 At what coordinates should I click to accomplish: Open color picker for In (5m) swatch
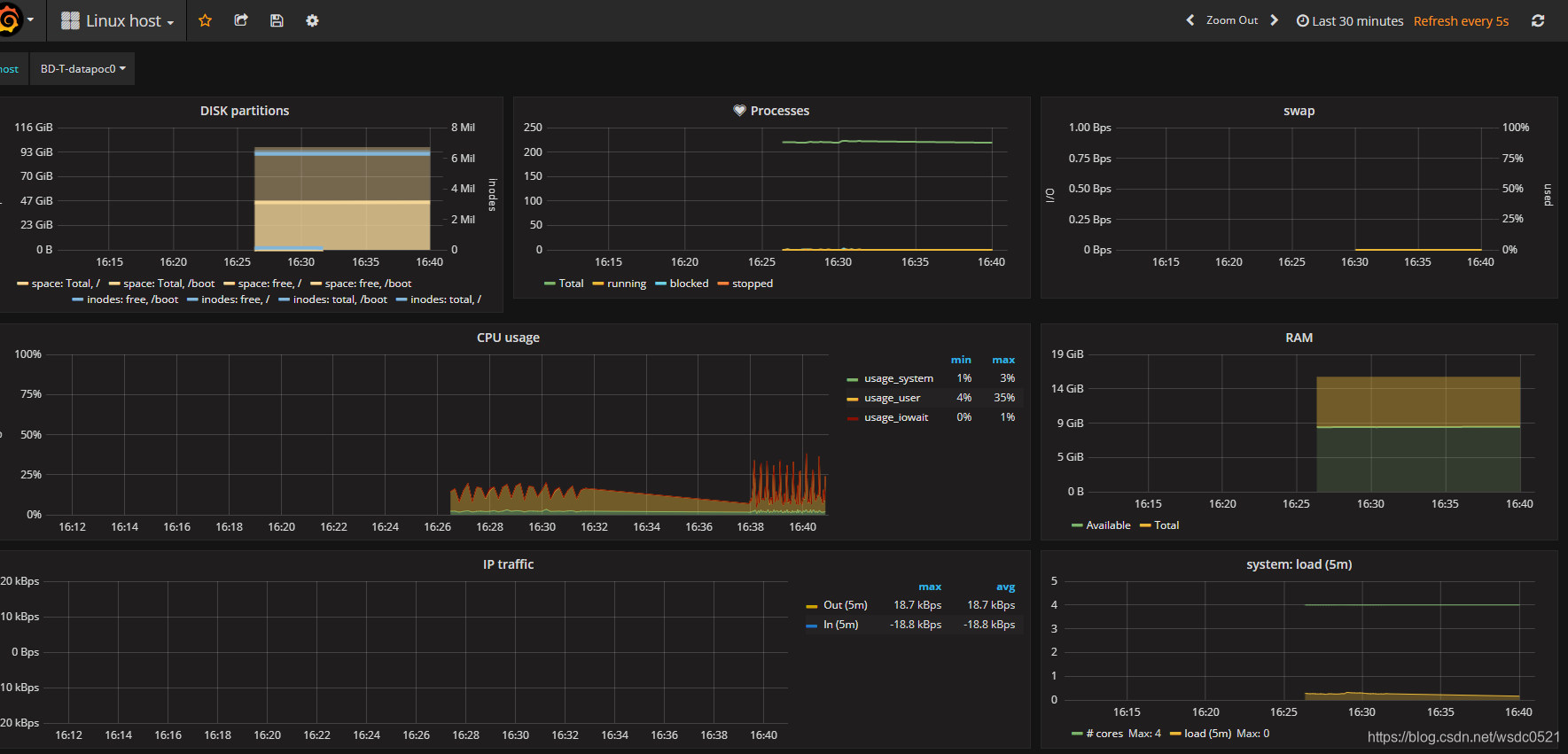812,626
